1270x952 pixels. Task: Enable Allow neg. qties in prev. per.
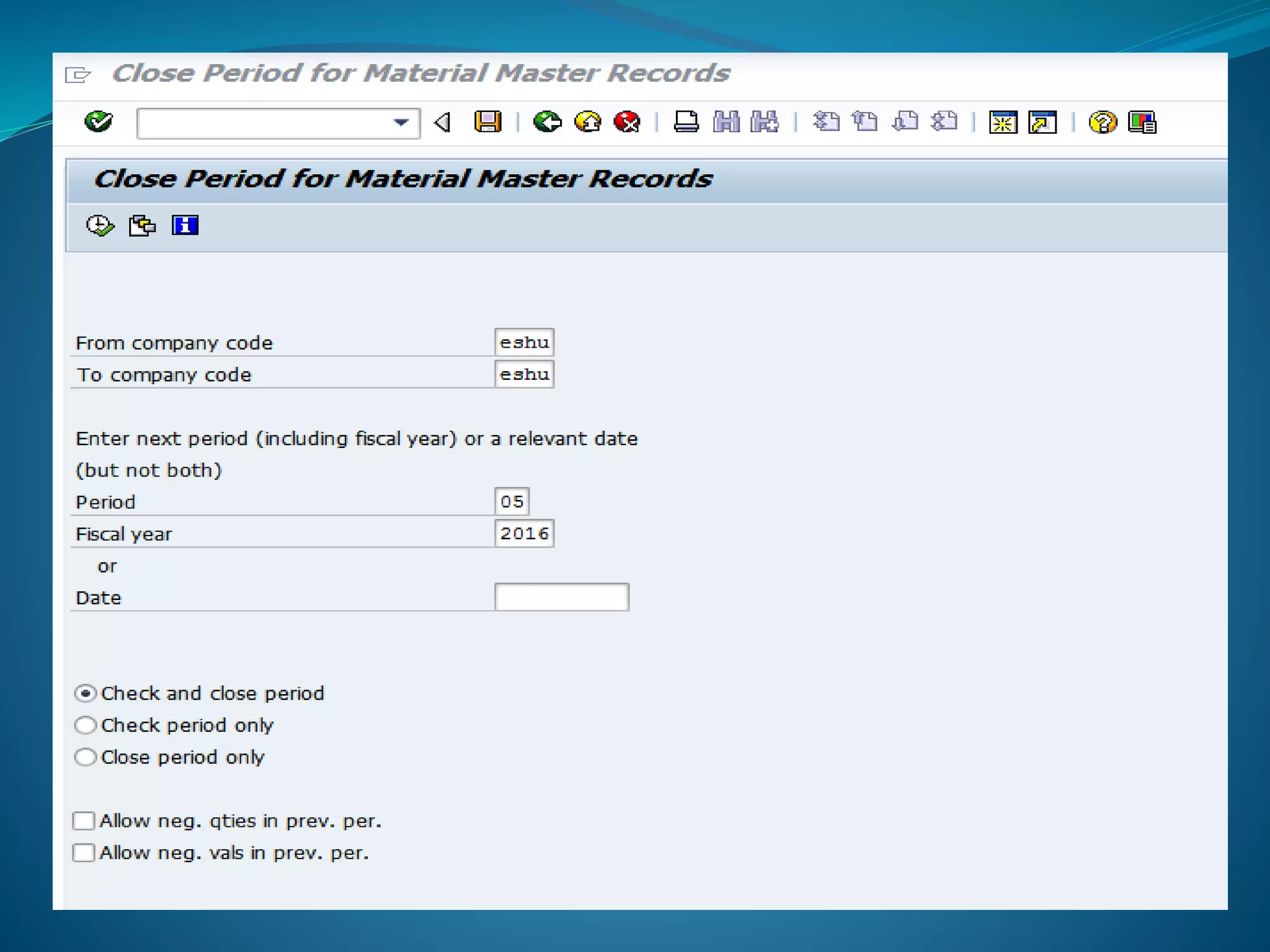tap(84, 821)
